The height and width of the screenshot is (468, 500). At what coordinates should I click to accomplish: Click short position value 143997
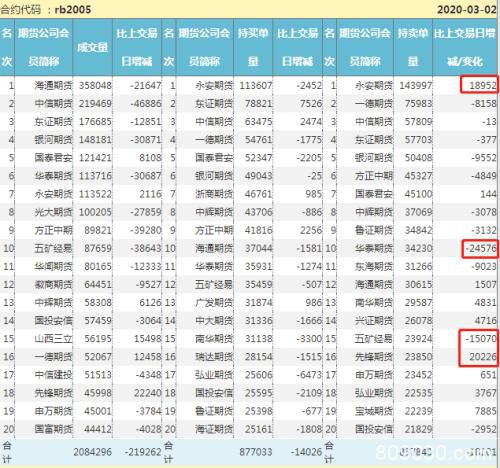click(x=416, y=86)
